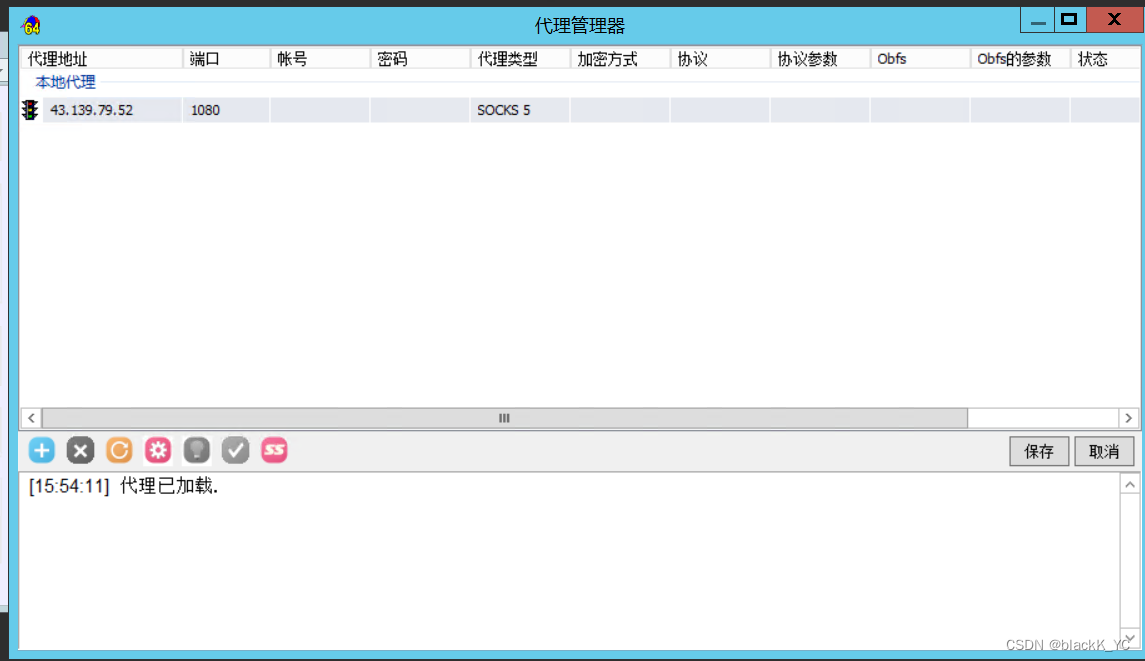1145x661 pixels.
Task: Click the horizontal scrollbar left arrow
Action: 31,419
